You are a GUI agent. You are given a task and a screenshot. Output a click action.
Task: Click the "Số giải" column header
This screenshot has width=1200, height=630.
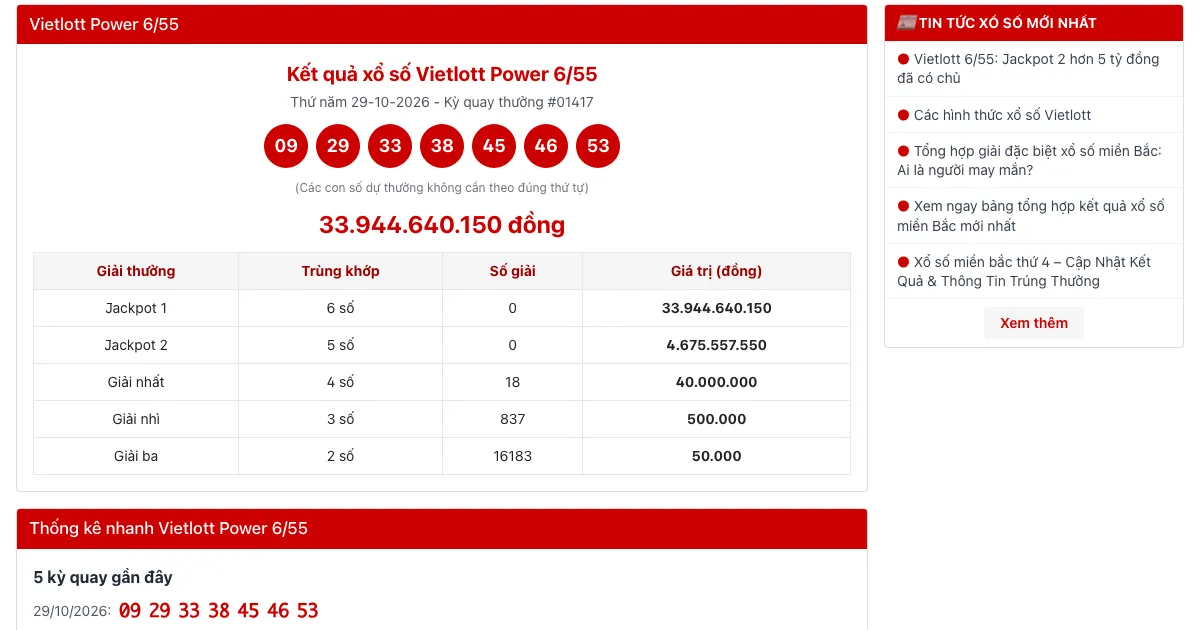tap(512, 271)
